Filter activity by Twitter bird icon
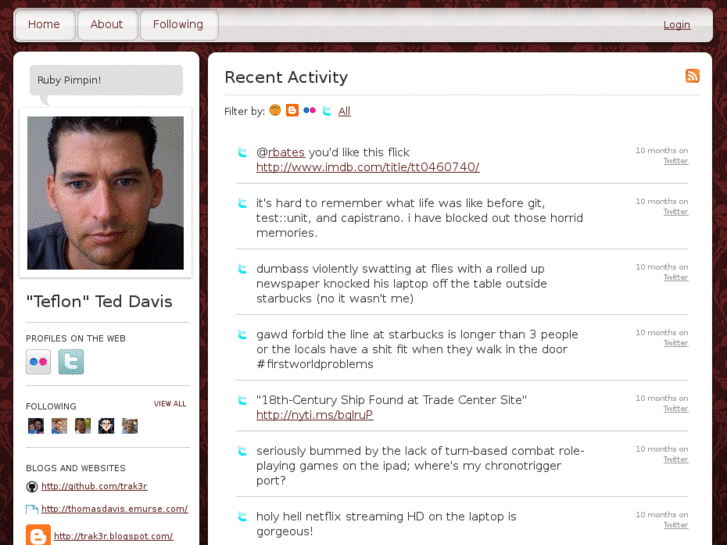Screen dimensions: 727x545 [x=327, y=111]
